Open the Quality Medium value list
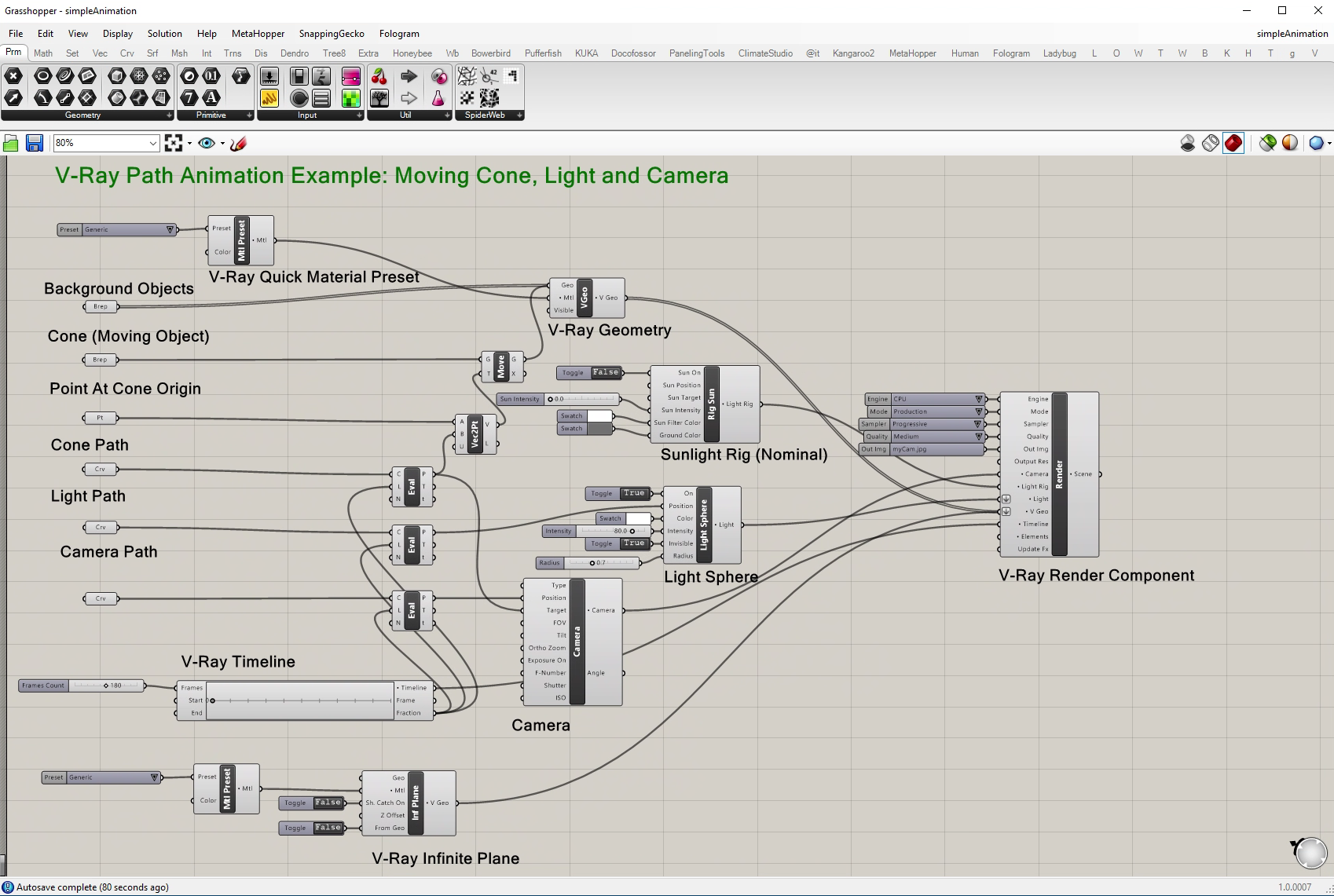Screen dimensions: 1334x896 coord(925,437)
